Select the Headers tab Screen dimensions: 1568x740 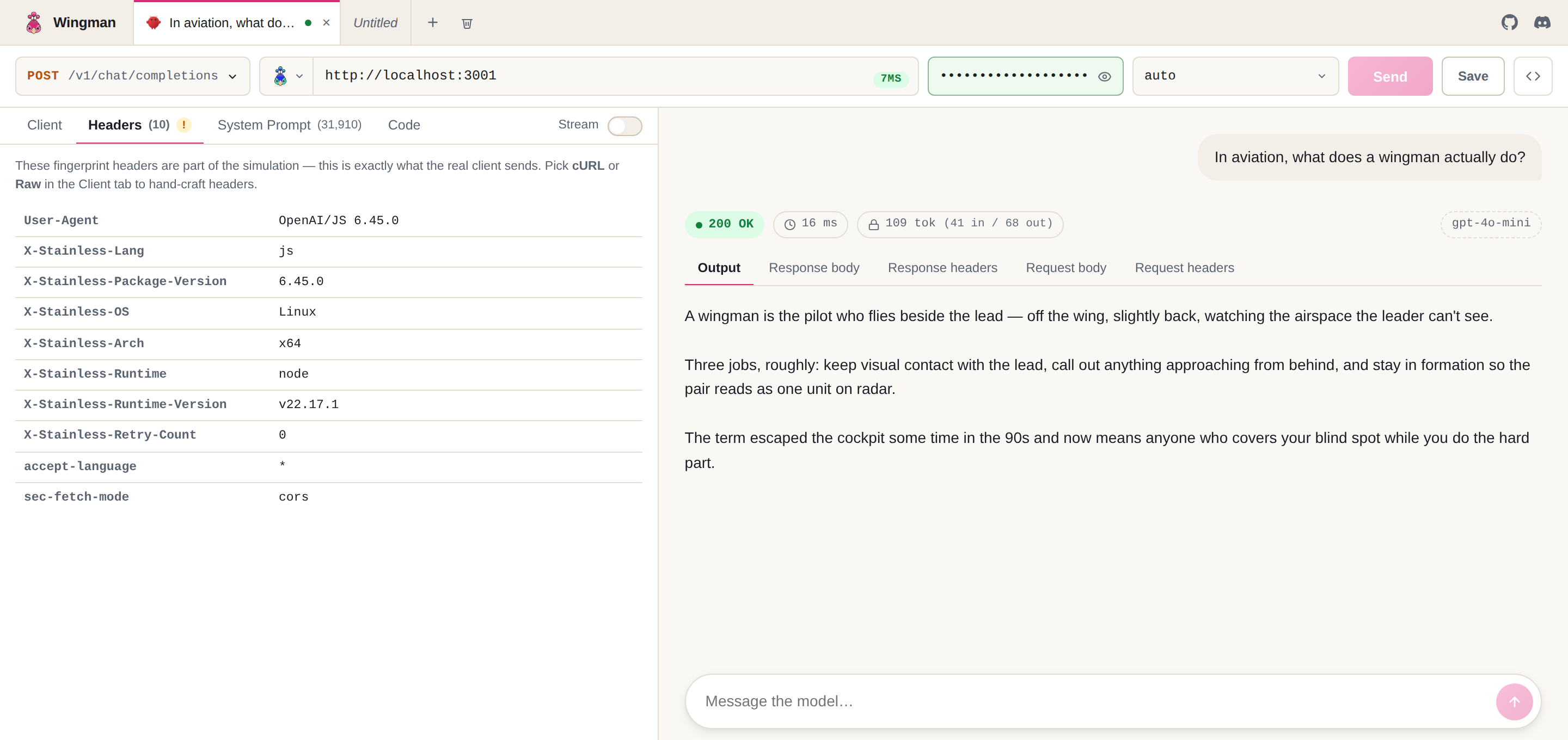click(x=139, y=125)
